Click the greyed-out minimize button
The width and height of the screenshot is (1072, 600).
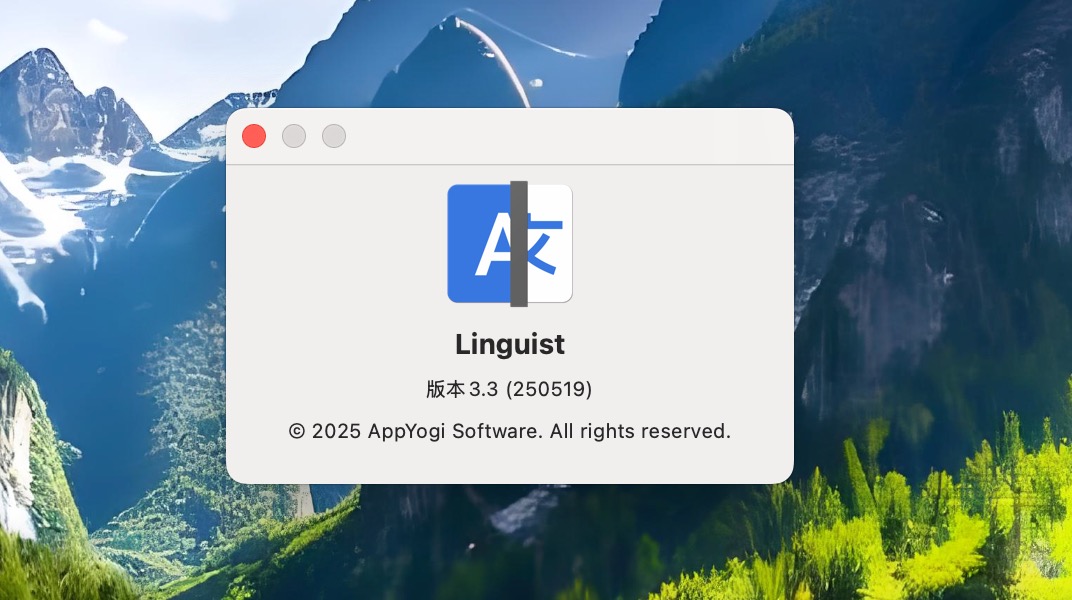(294, 136)
